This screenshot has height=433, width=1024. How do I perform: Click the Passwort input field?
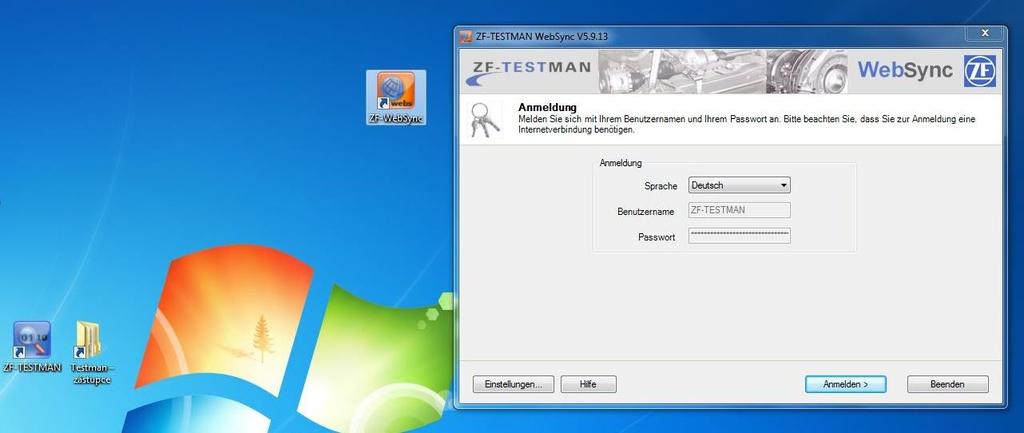click(x=739, y=236)
